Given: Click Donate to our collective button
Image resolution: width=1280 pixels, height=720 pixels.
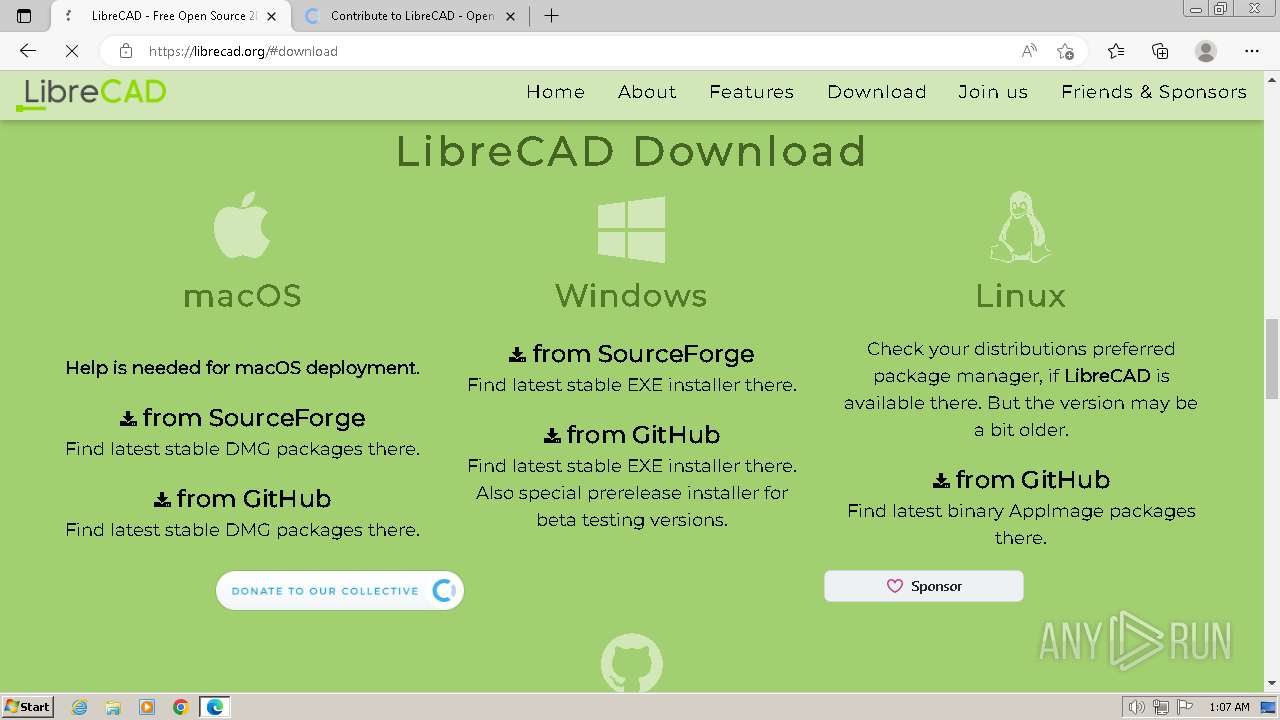Looking at the screenshot, I should click(x=340, y=591).
